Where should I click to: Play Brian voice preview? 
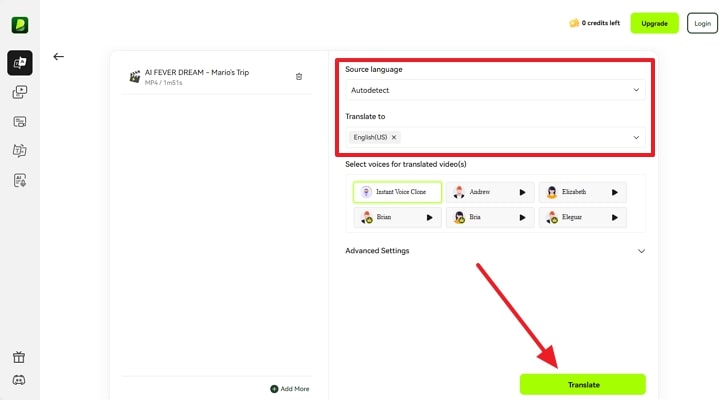[430, 217]
